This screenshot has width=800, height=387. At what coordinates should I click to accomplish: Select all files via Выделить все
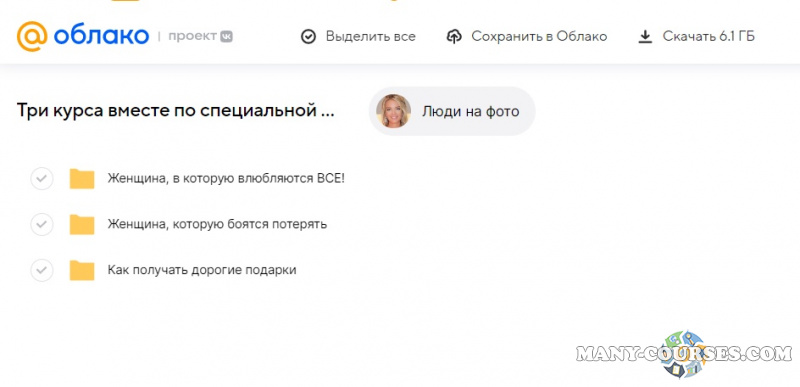click(358, 37)
